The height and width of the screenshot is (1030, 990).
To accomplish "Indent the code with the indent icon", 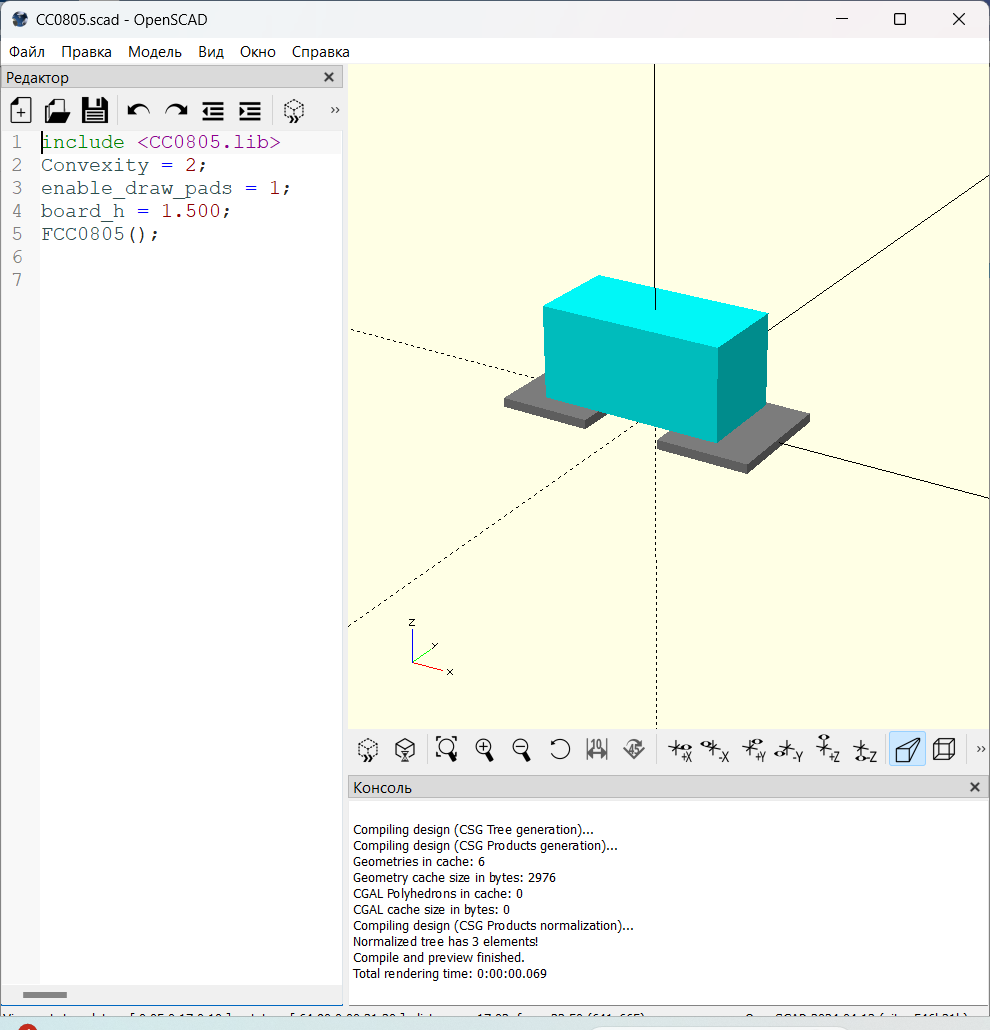I will [x=250, y=110].
